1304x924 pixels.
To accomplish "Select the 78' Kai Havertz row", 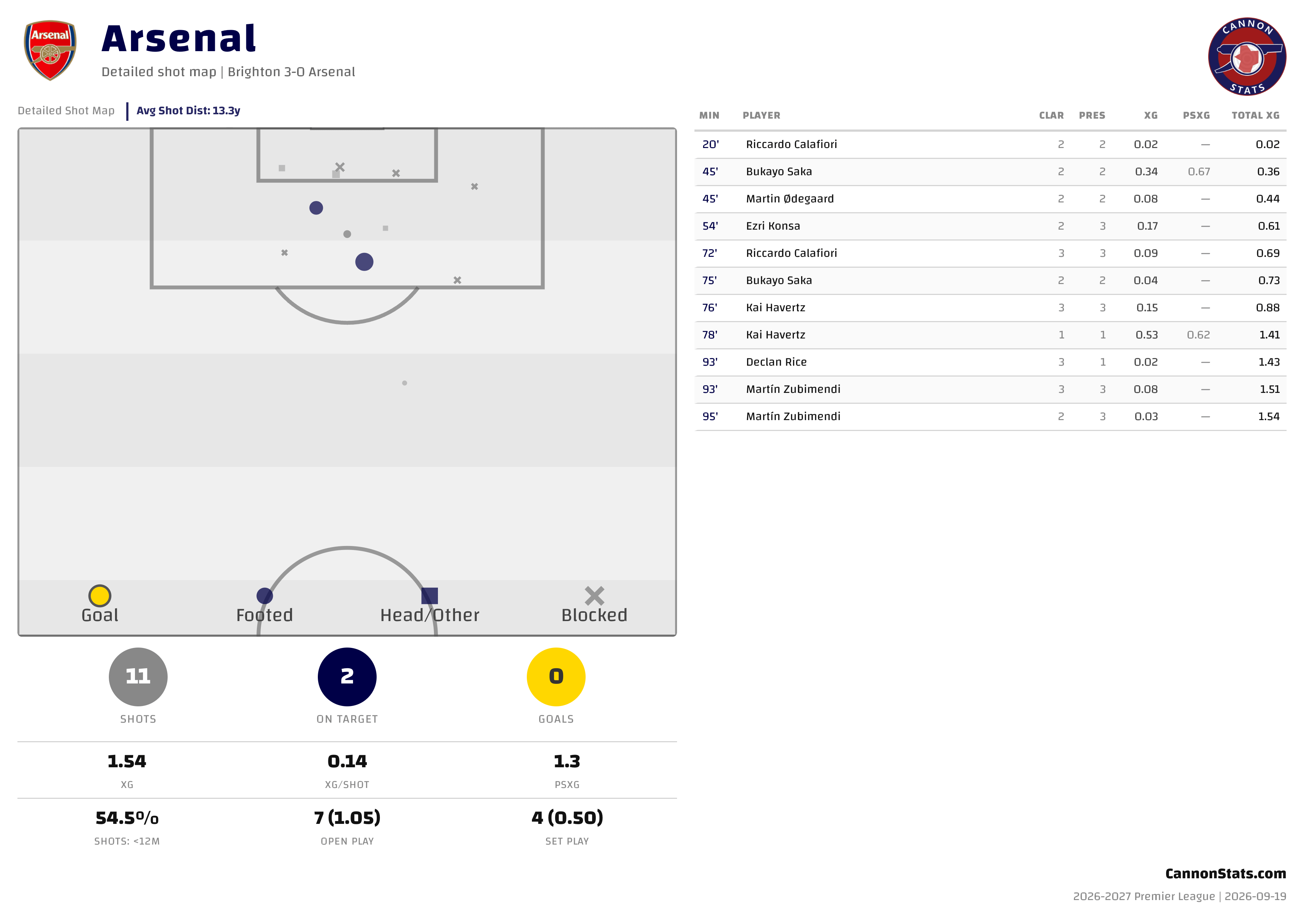I will [x=990, y=335].
